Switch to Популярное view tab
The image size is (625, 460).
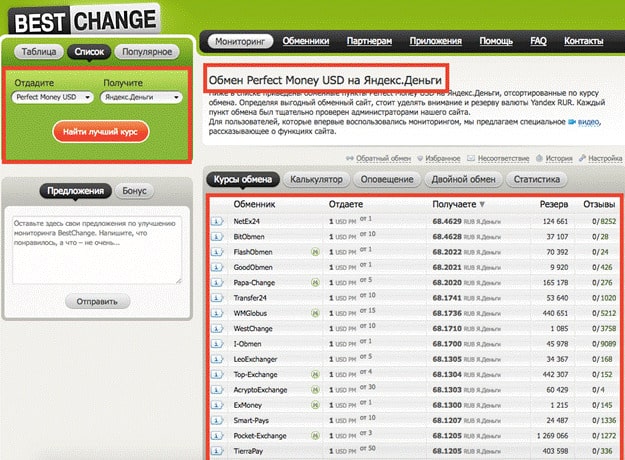pyautogui.click(x=147, y=52)
